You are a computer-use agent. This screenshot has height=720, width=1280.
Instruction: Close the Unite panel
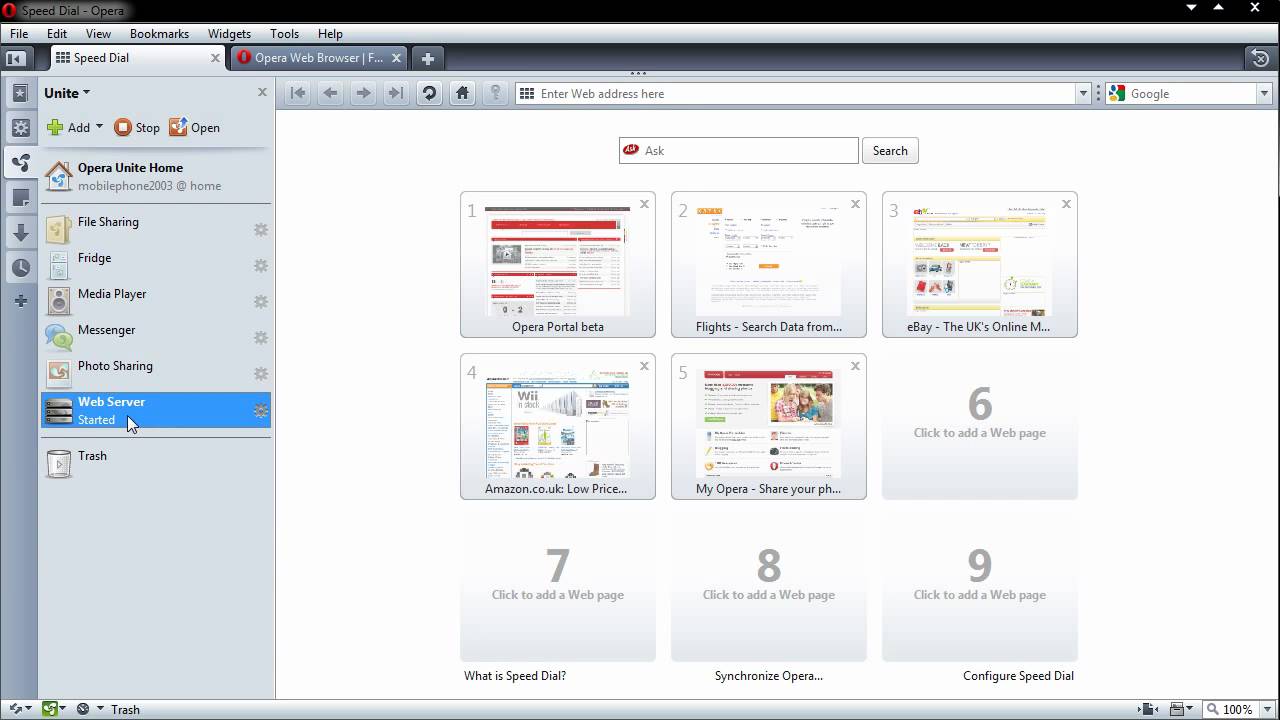pos(262,92)
